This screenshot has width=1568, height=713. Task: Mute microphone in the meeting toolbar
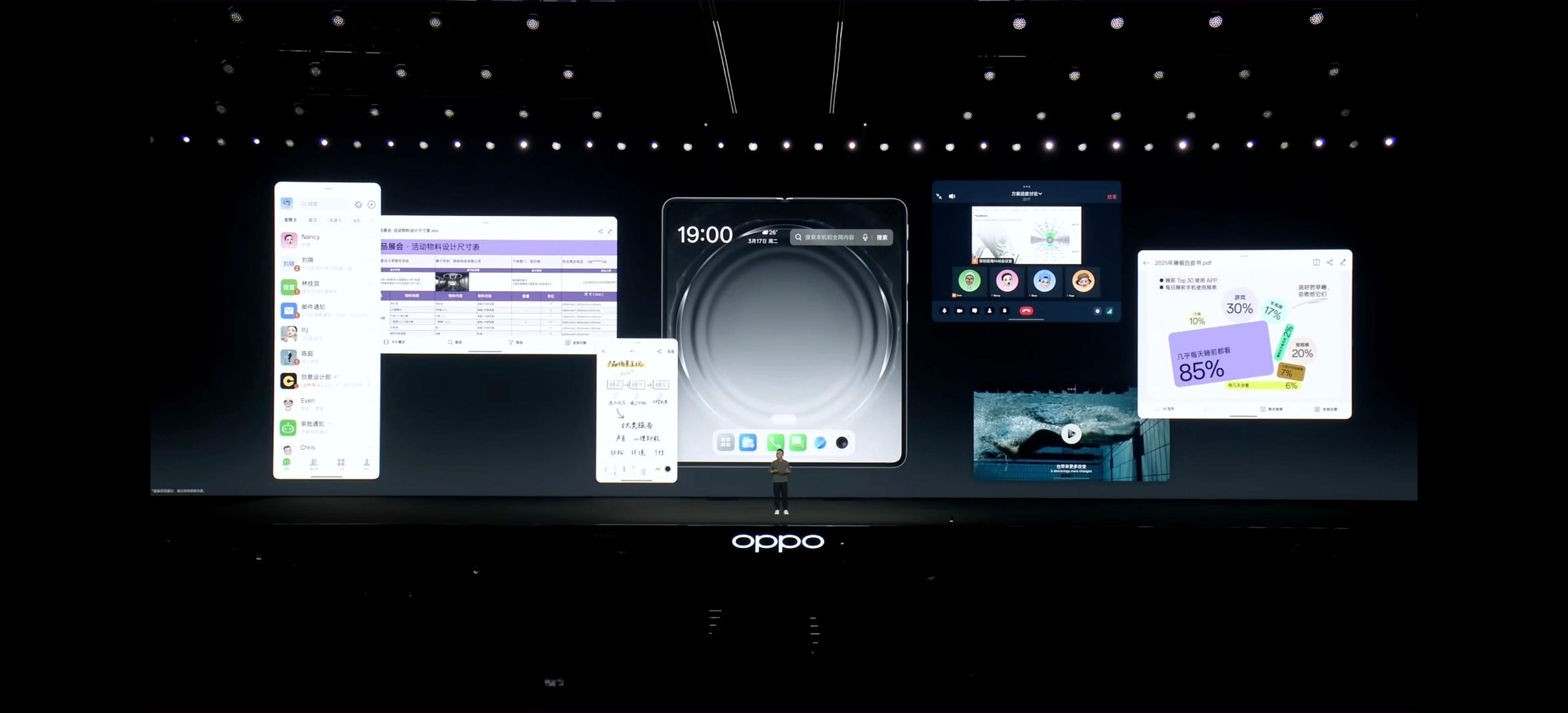[944, 310]
